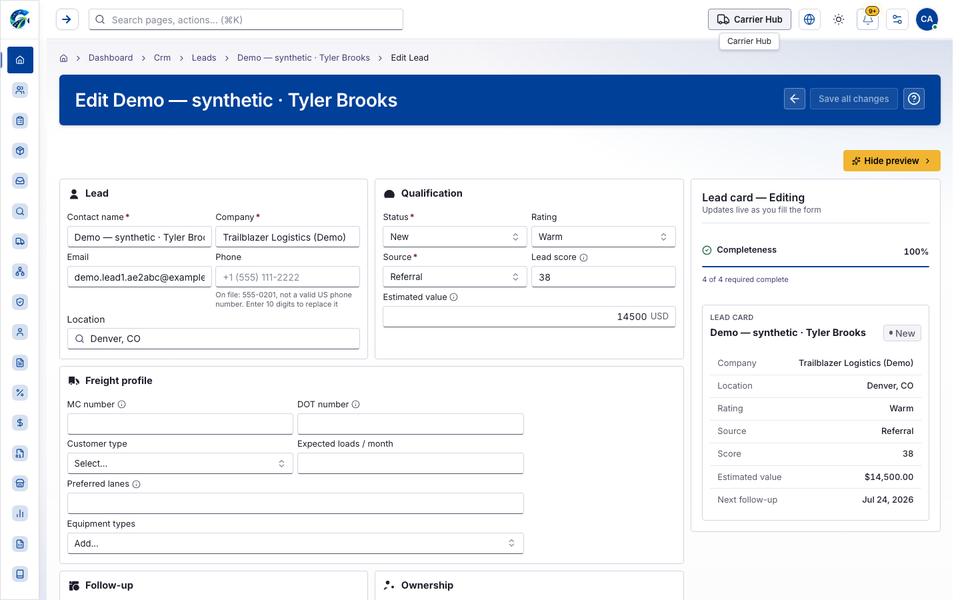Go to Crm in the breadcrumb
The image size is (960, 600).
pos(162,58)
